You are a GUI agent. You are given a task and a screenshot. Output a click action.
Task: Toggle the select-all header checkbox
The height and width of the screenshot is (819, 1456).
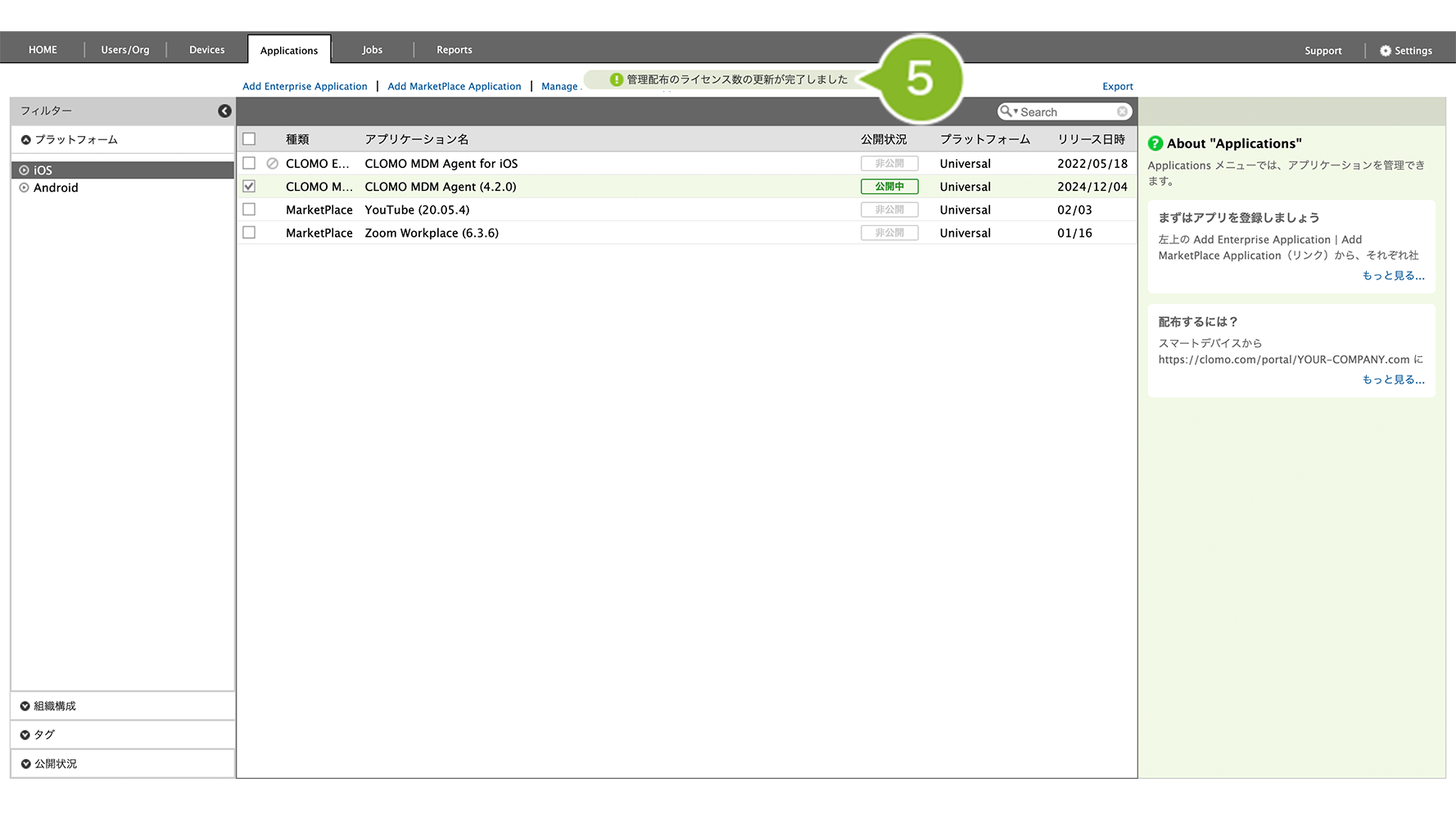249,139
